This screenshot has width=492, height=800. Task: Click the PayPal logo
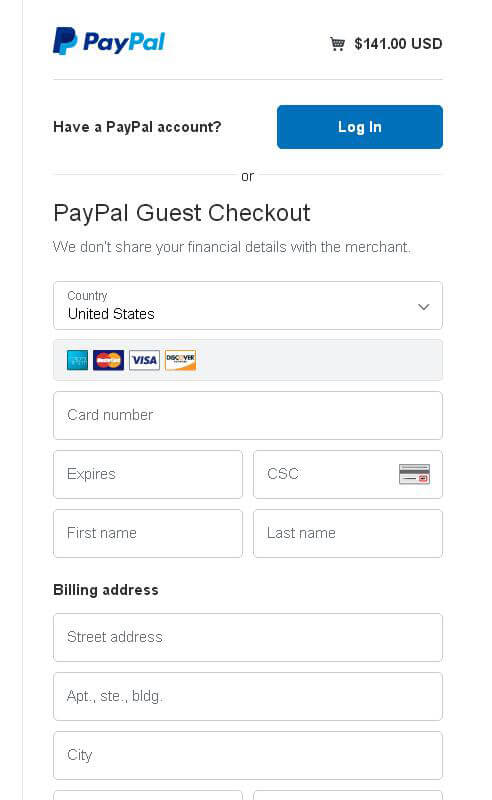click(109, 41)
